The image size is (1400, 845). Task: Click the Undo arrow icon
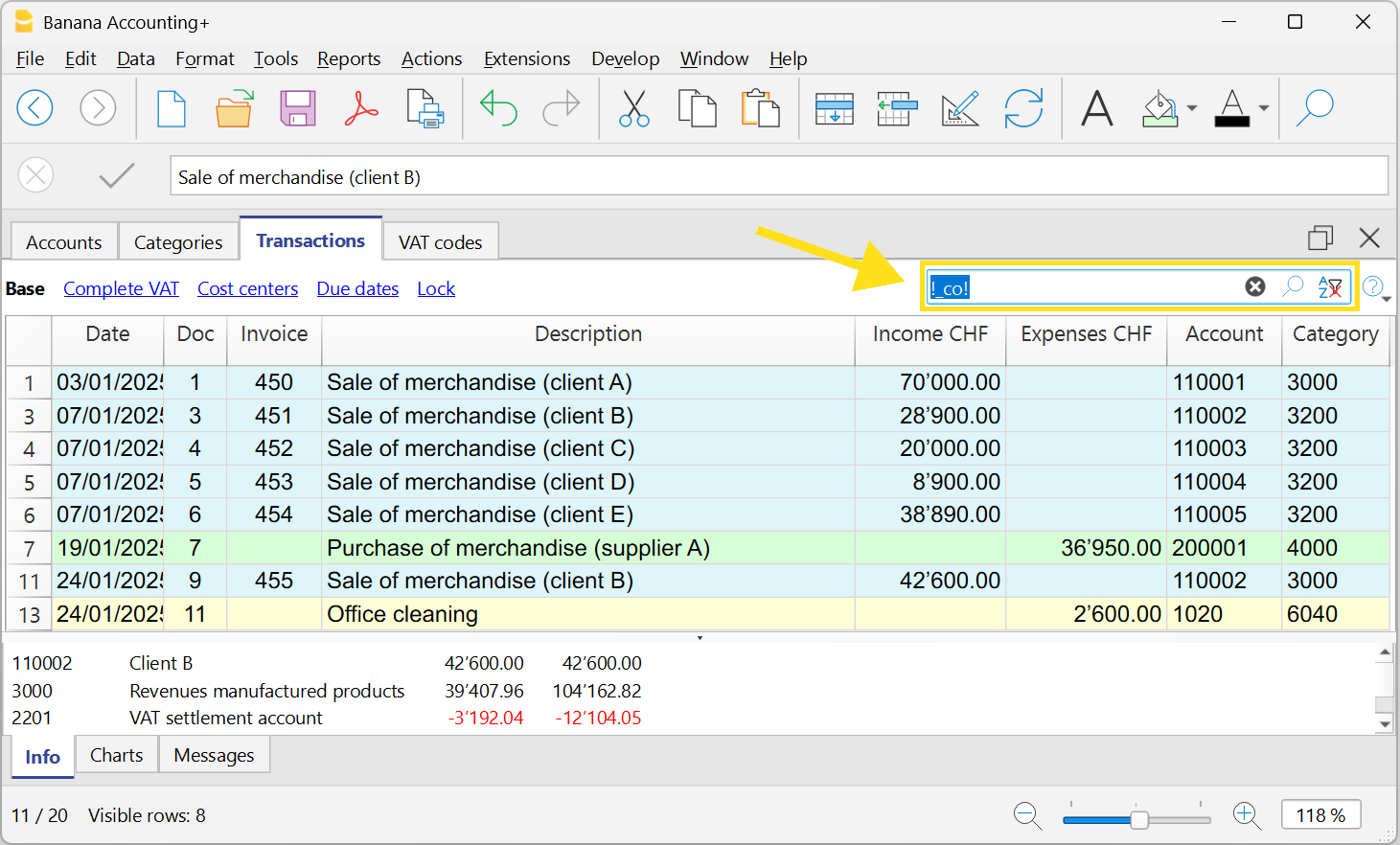point(498,108)
